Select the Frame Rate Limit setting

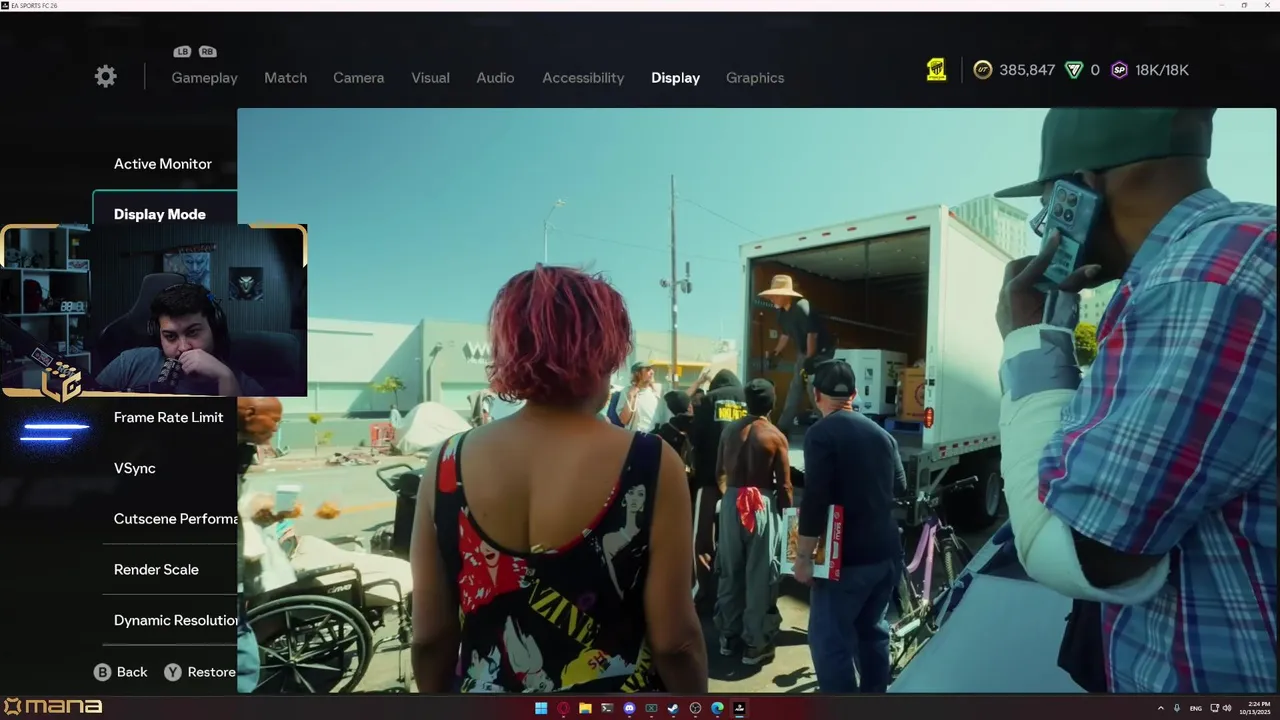[x=170, y=417]
